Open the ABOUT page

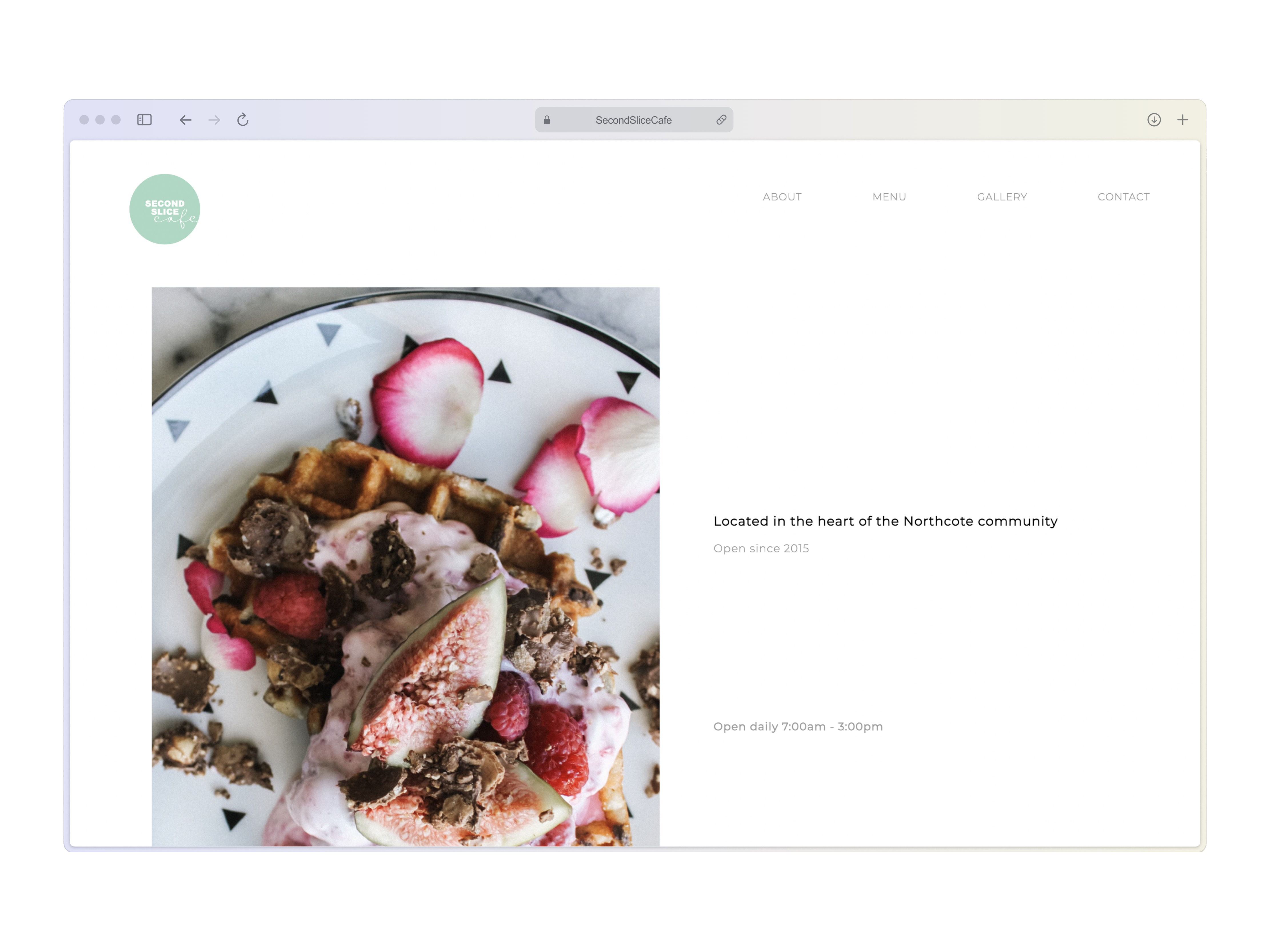(782, 197)
